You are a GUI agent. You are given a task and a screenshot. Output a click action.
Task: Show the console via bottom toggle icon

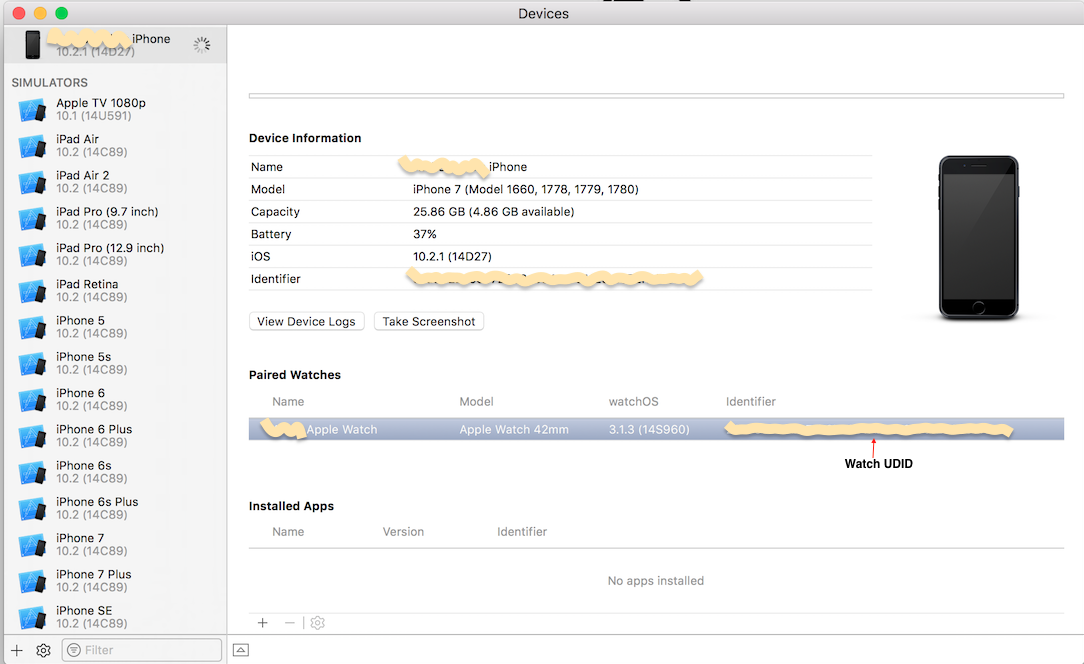pyautogui.click(x=241, y=650)
